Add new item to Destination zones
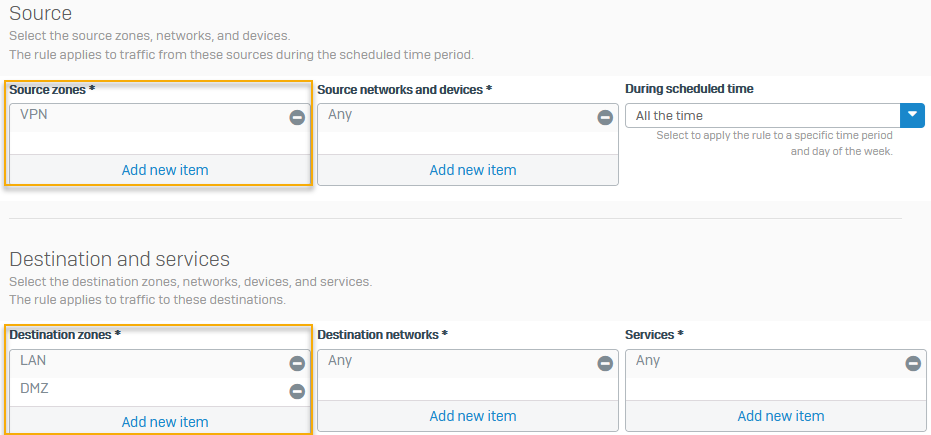Image resolution: width=931 pixels, height=435 pixels. tap(165, 422)
